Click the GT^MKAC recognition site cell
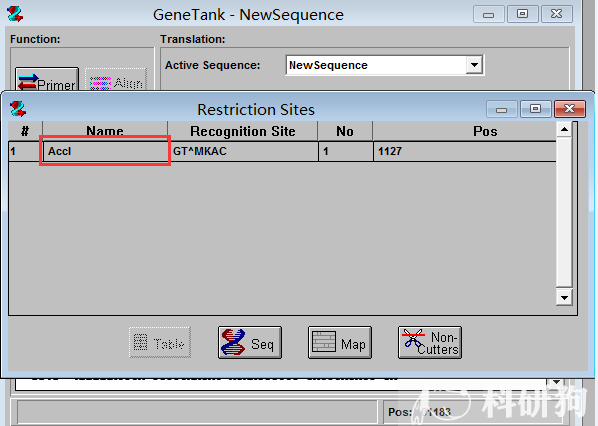The height and width of the screenshot is (426, 598). click(243, 151)
